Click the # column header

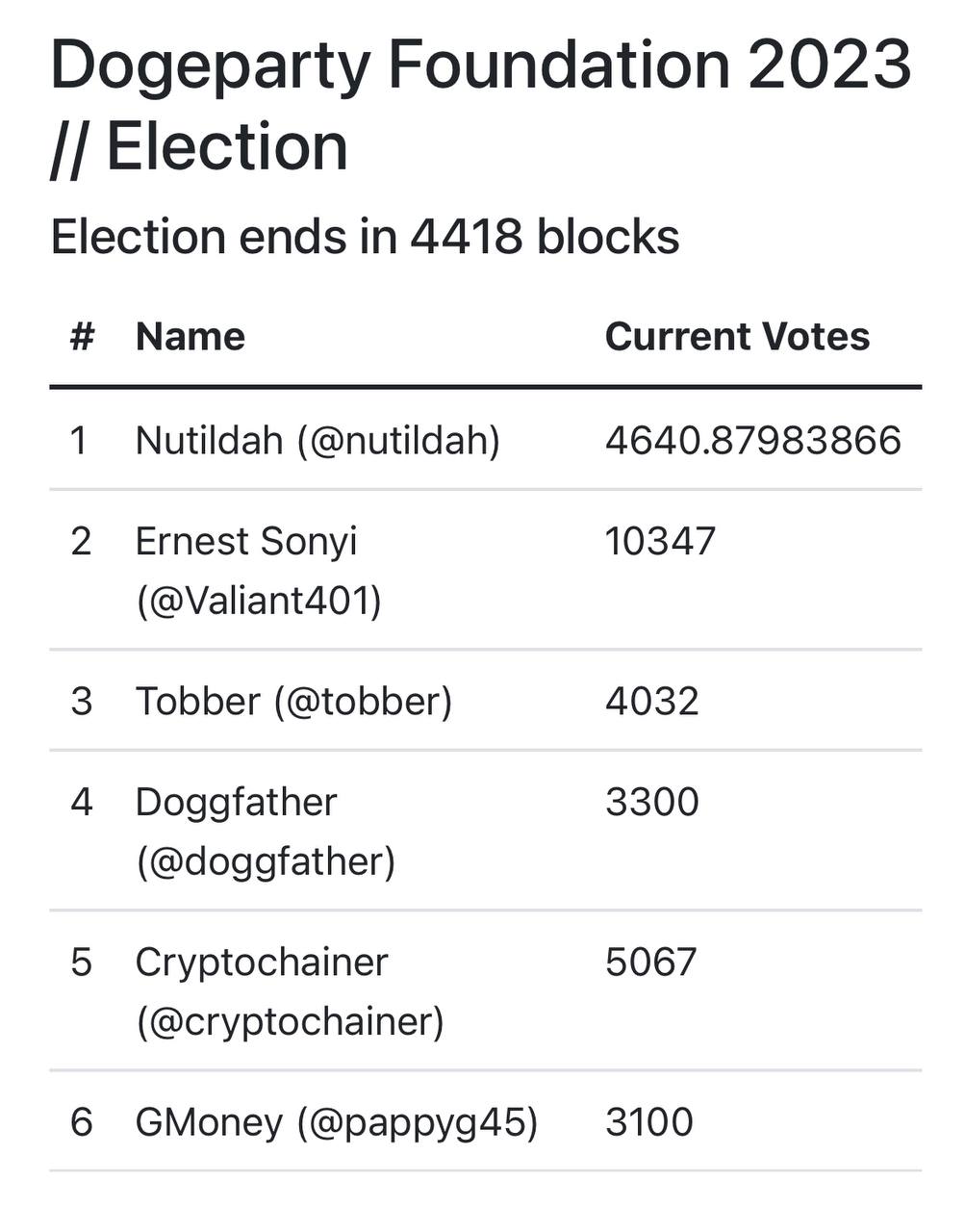82,337
